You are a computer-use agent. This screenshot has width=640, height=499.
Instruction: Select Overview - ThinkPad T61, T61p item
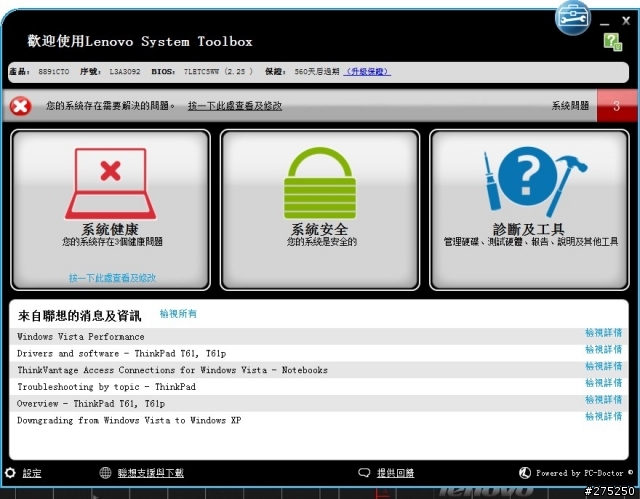(91, 404)
